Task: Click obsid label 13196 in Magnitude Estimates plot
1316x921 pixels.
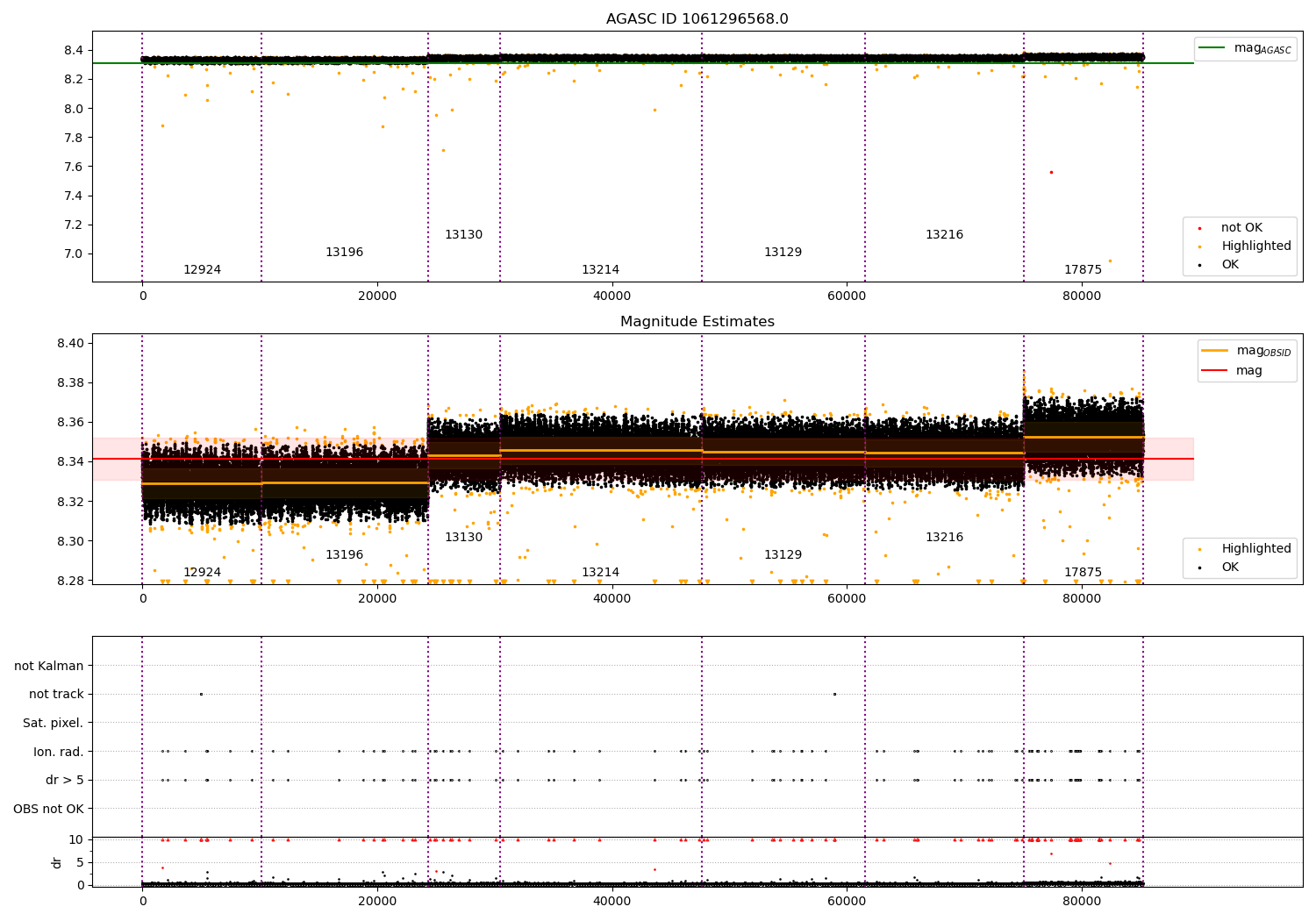Action: (x=344, y=555)
